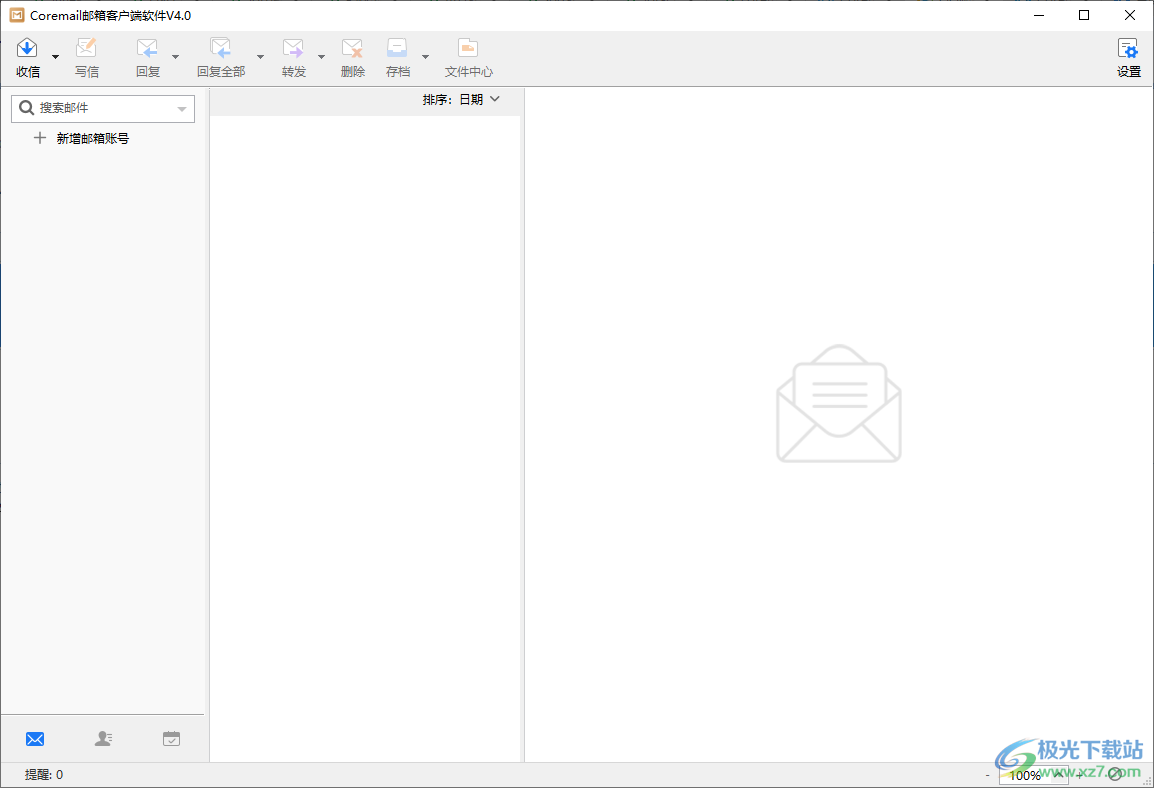This screenshot has width=1154, height=788.
Task: Click the 回复 reply icon
Action: point(147,49)
